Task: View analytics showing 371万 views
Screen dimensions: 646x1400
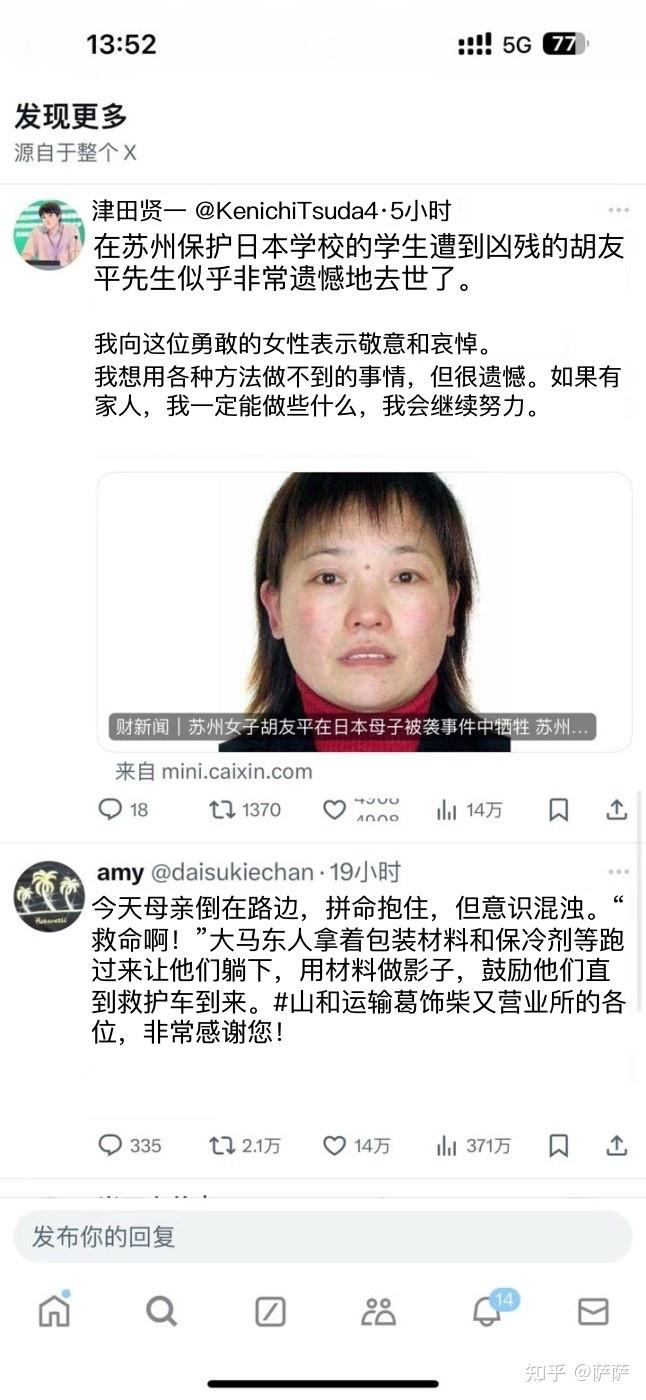Action: [x=473, y=1145]
